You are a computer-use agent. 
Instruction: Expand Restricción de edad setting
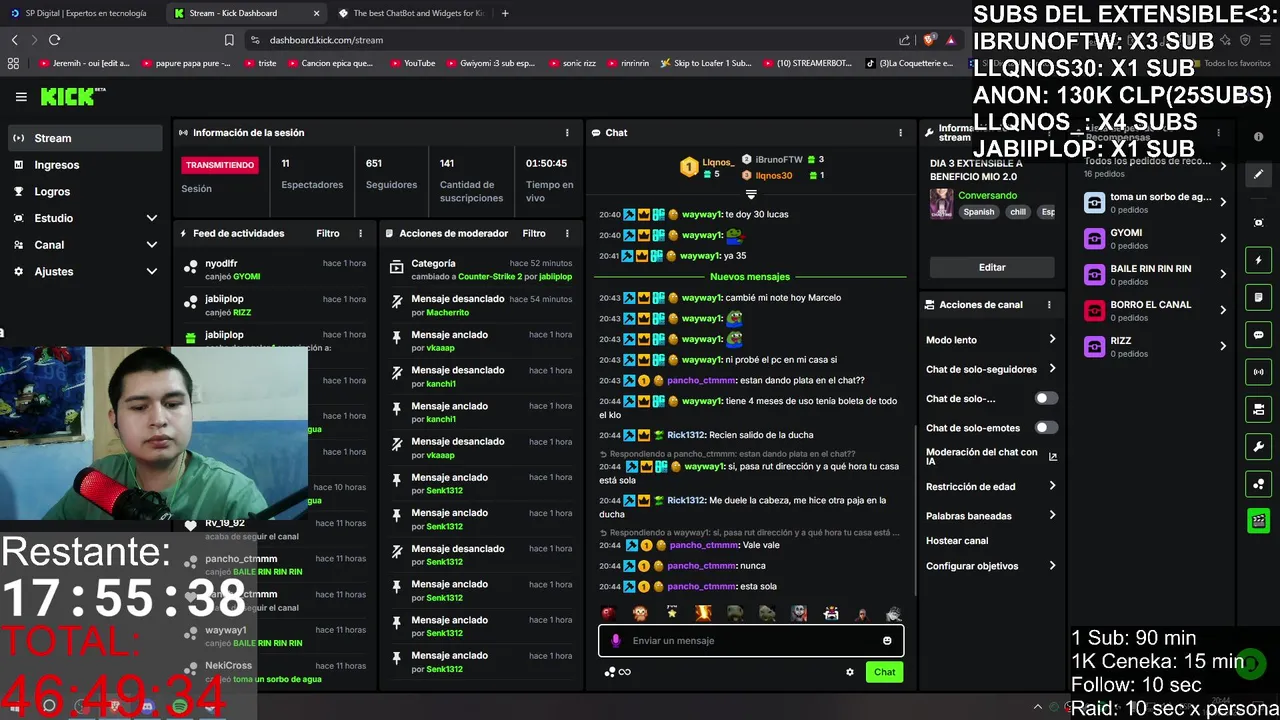[991, 487]
